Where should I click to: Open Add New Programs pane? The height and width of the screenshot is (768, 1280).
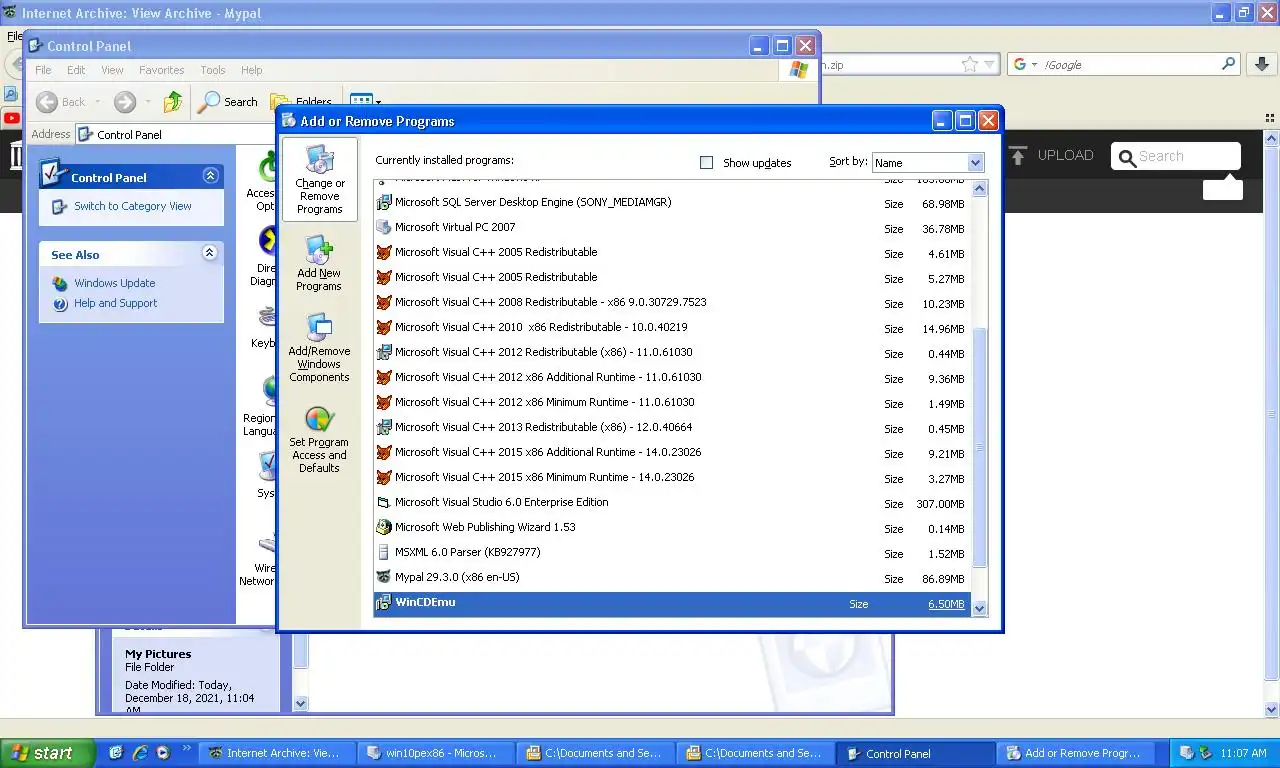(319, 264)
